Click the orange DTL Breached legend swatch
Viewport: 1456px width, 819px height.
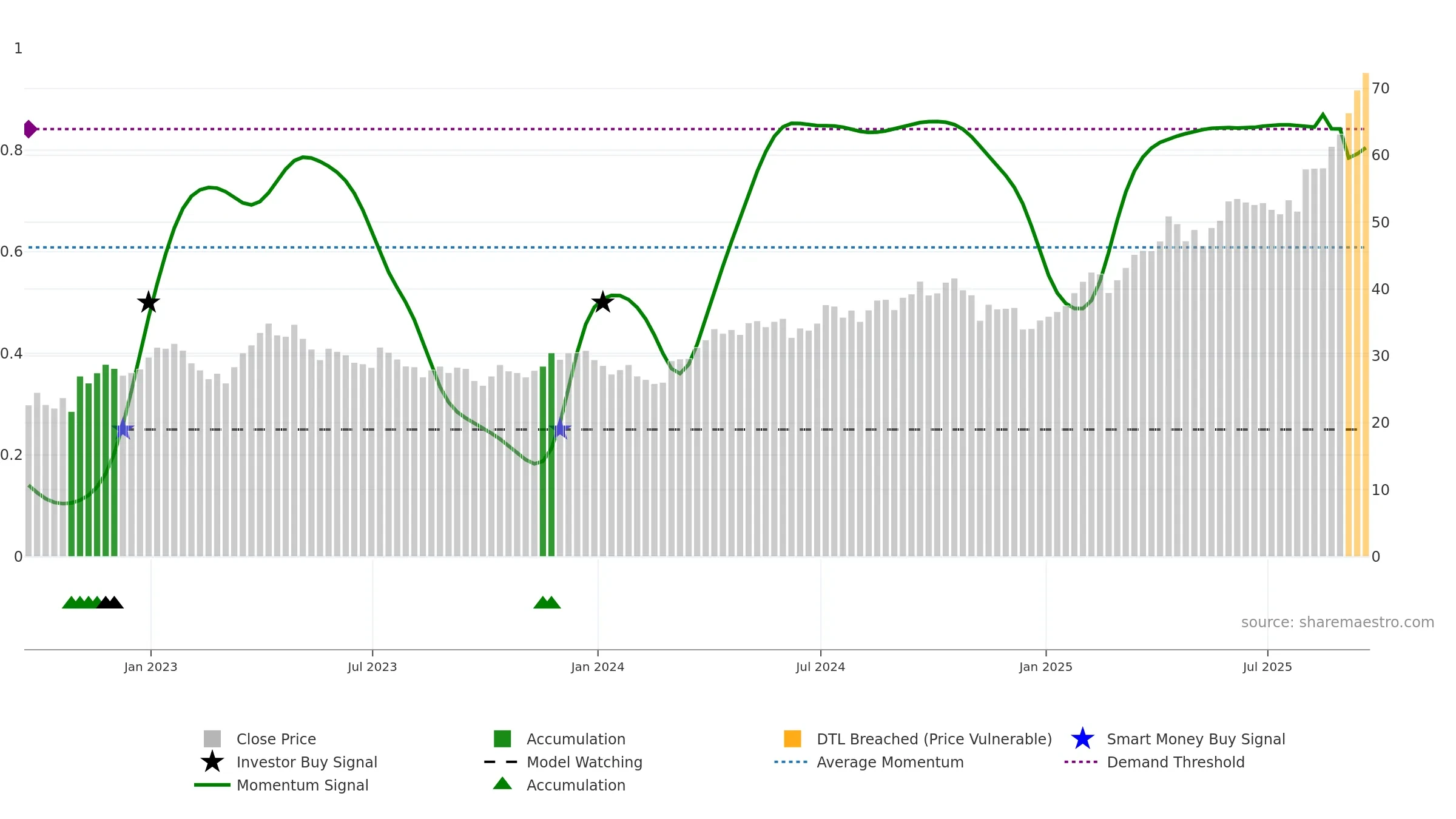point(792,739)
